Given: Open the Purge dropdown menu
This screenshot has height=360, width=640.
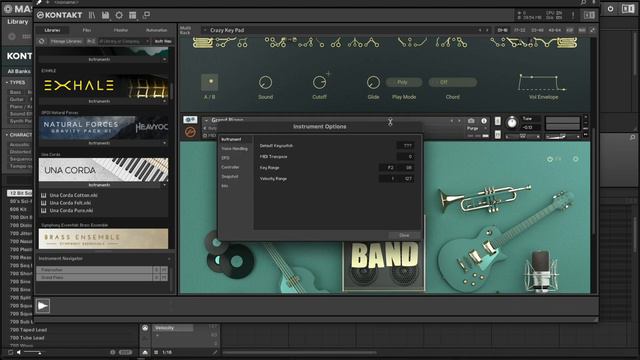Looking at the screenshot, I should pos(477,129).
